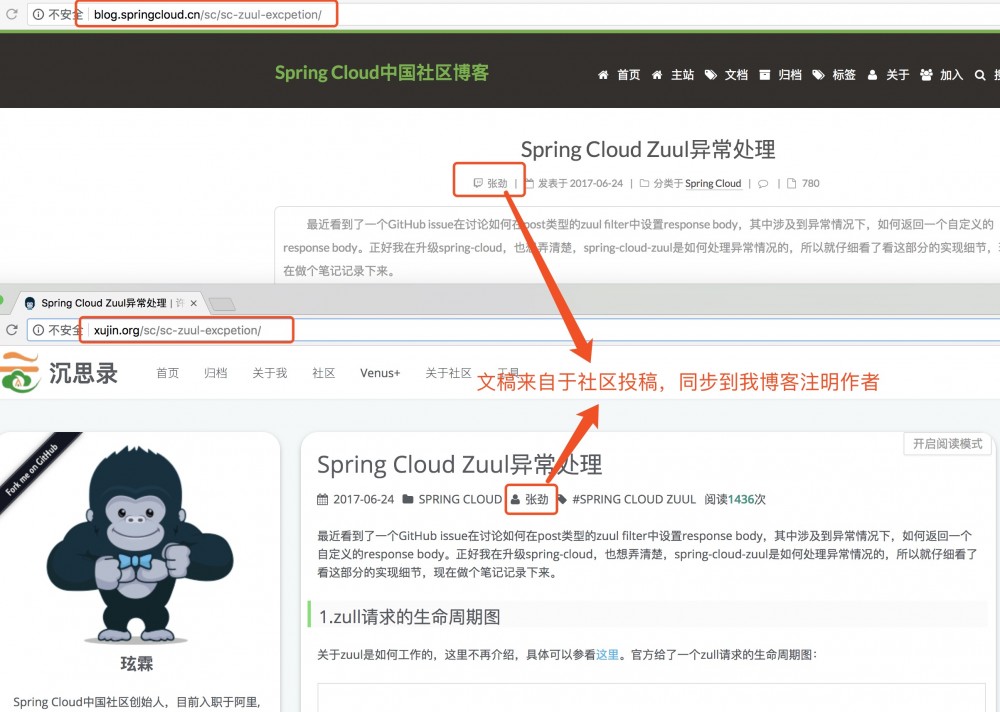Click the group icon beside 加入
1000x712 pixels.
(926, 75)
